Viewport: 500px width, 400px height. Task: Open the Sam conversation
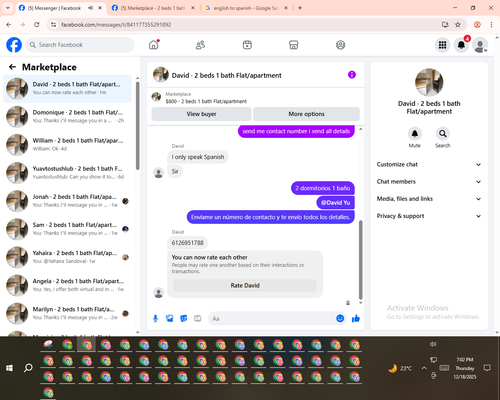67,229
